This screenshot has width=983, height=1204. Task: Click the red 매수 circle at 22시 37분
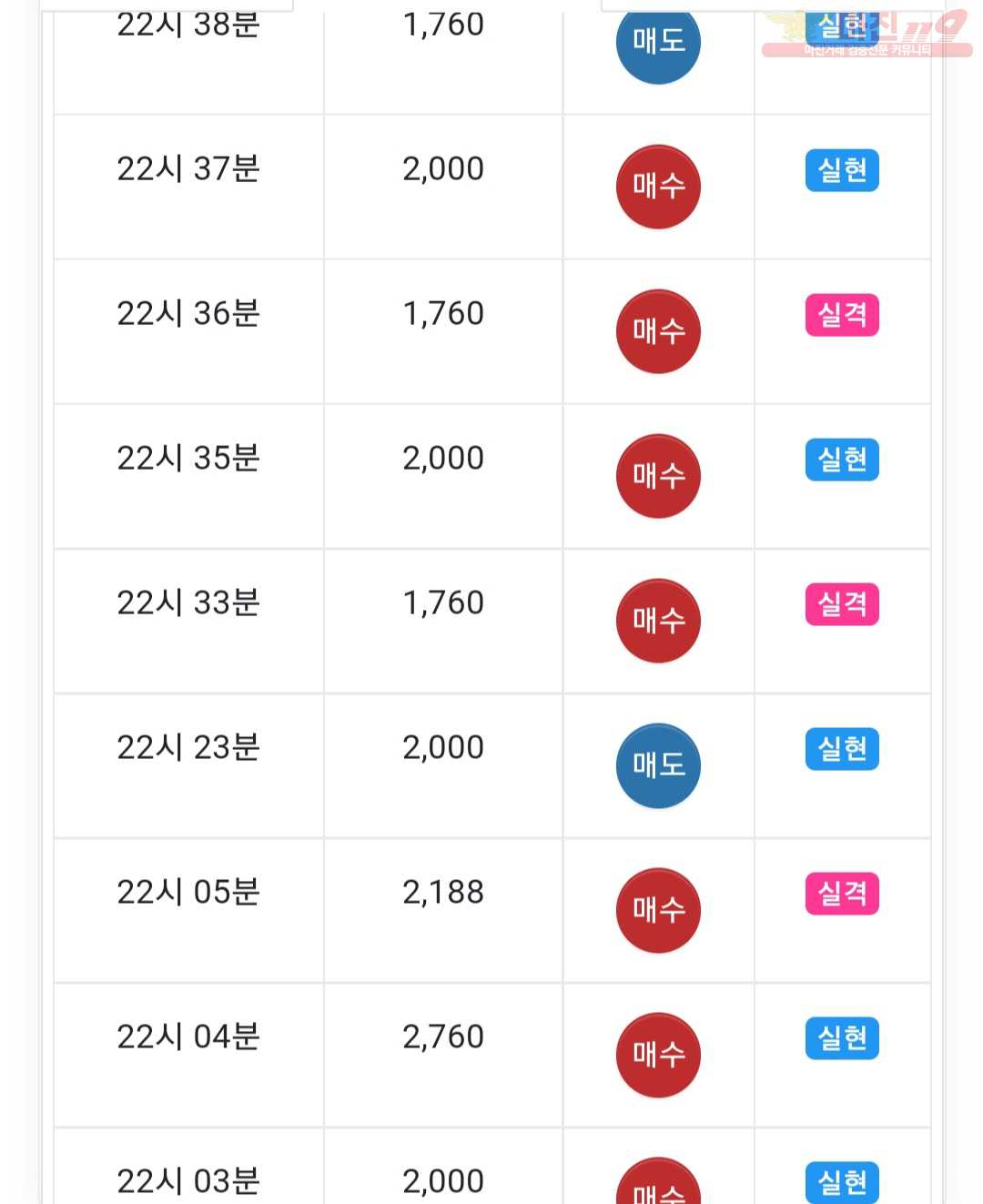tap(658, 187)
